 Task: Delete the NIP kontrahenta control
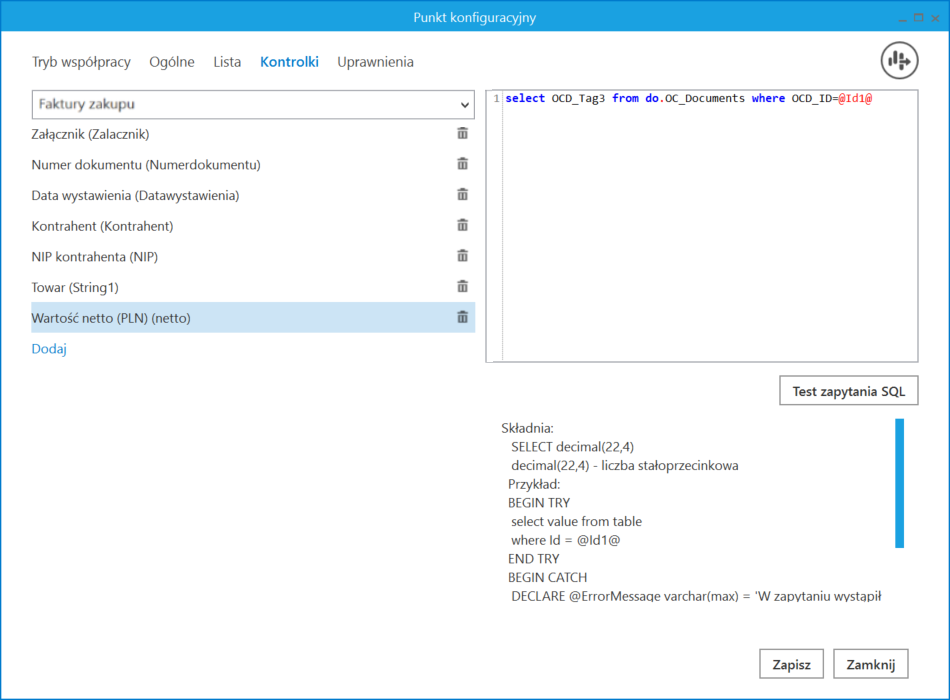[x=462, y=256]
